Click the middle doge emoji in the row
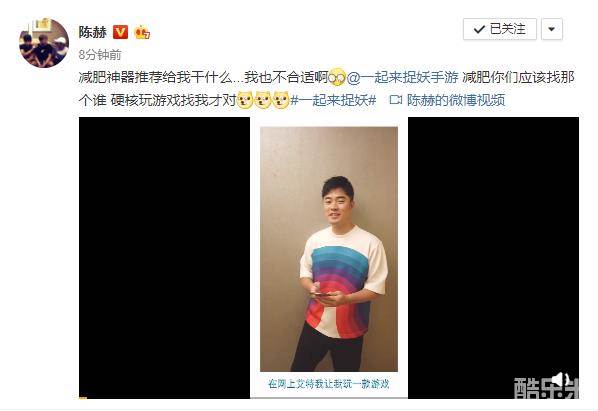The image size is (598, 411). (263, 100)
